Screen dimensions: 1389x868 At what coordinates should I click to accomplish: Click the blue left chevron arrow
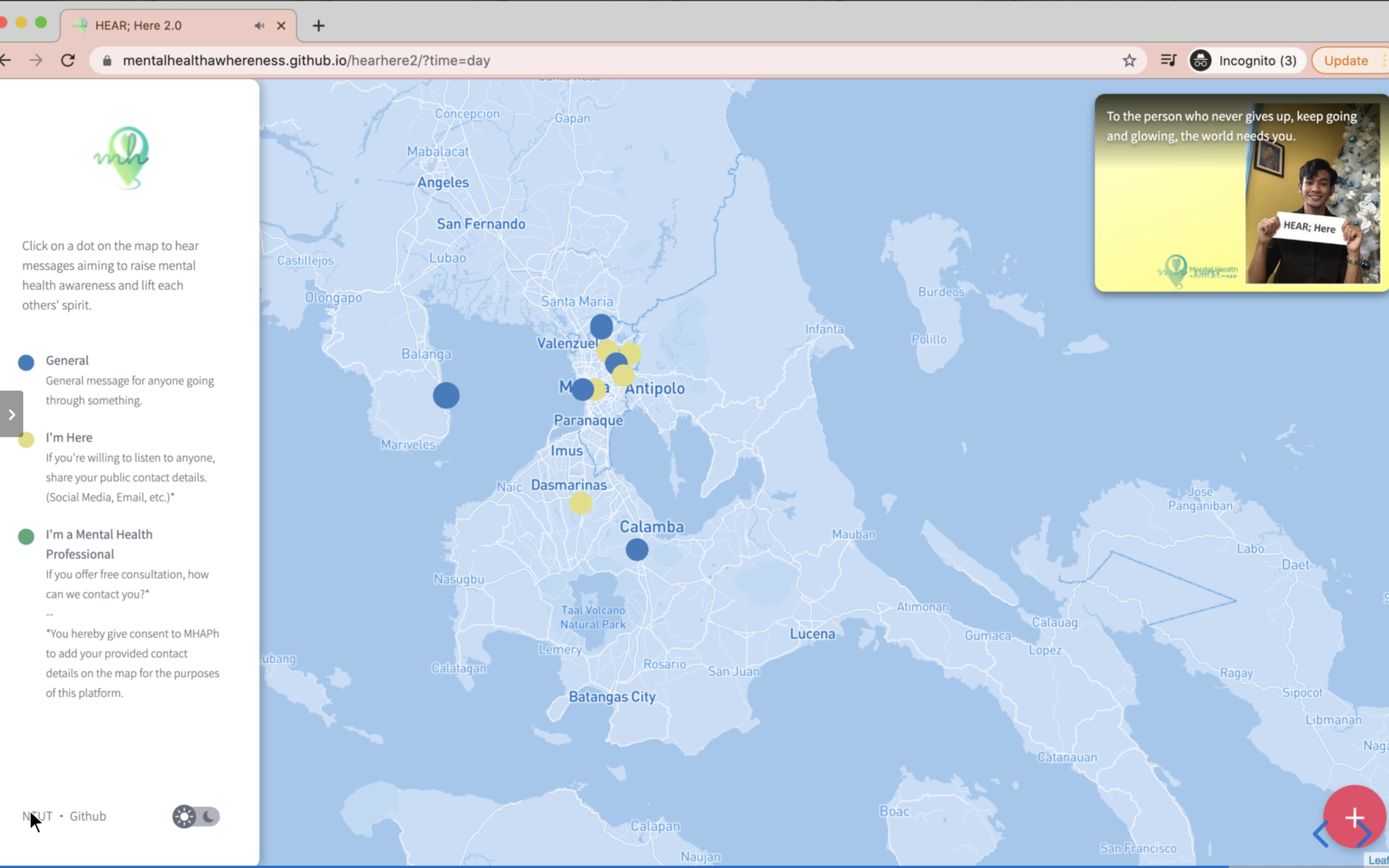pos(1320,835)
